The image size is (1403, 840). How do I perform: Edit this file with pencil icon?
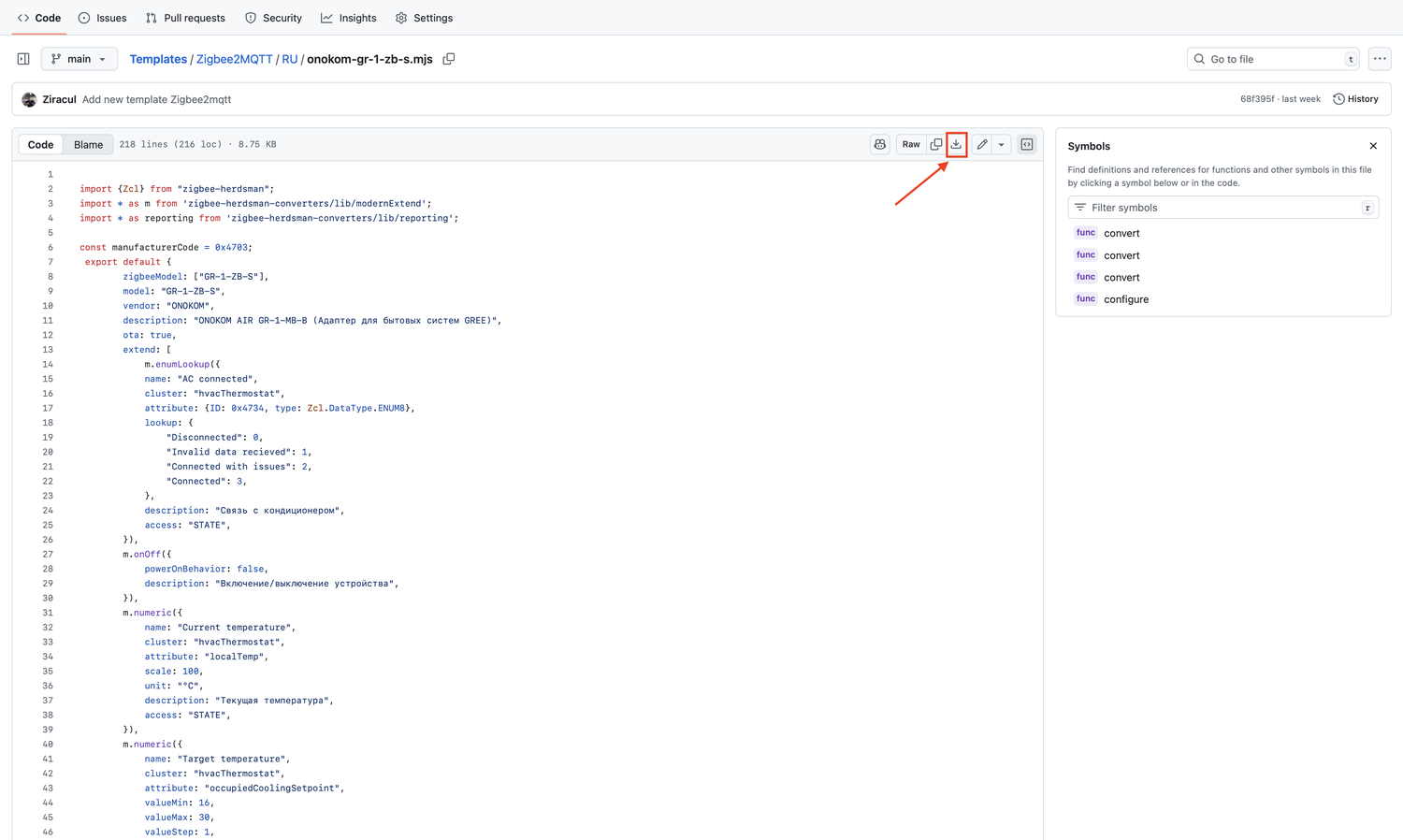click(x=981, y=144)
